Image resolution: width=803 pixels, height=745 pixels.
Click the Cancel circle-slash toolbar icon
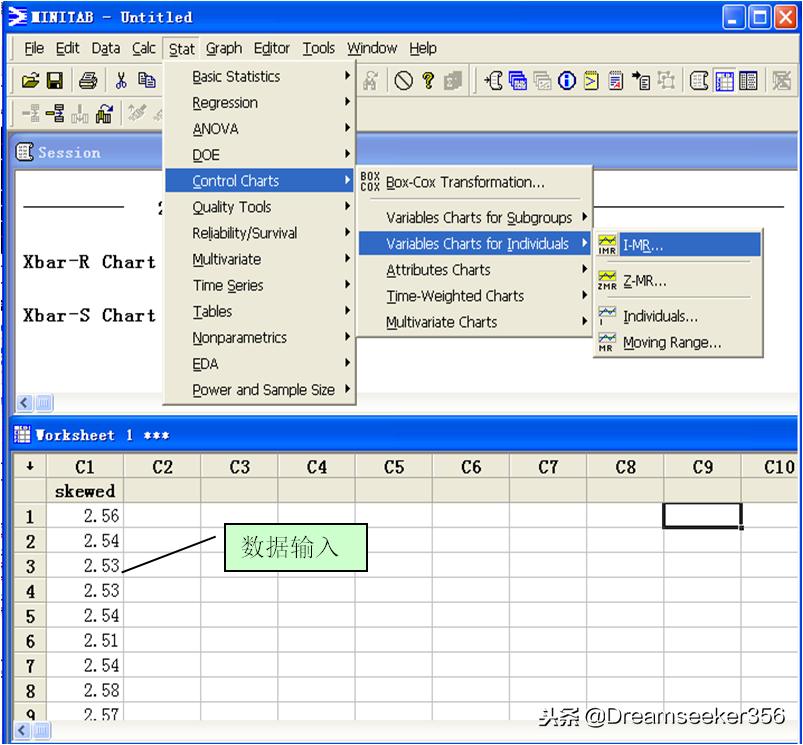[403, 82]
